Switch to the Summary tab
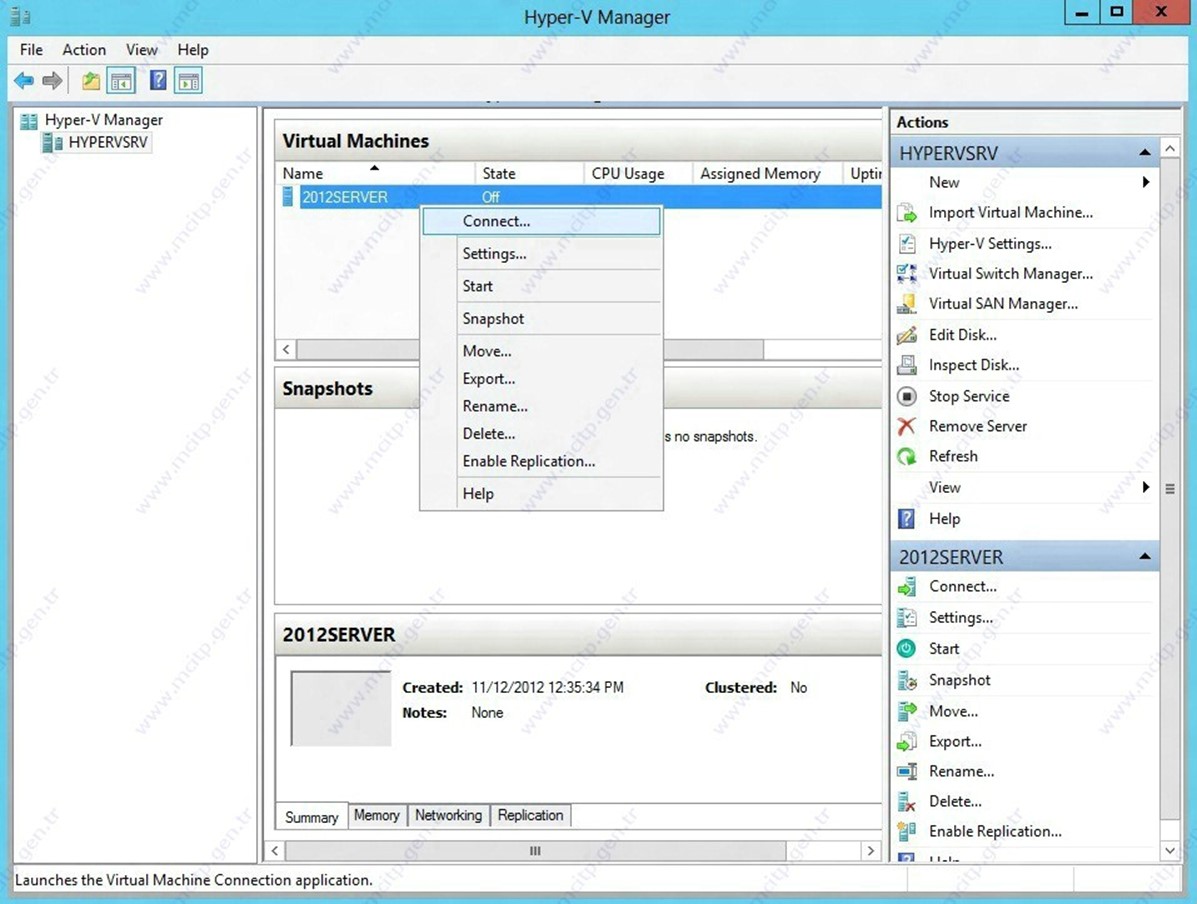The width and height of the screenshot is (1197, 904). click(x=311, y=817)
